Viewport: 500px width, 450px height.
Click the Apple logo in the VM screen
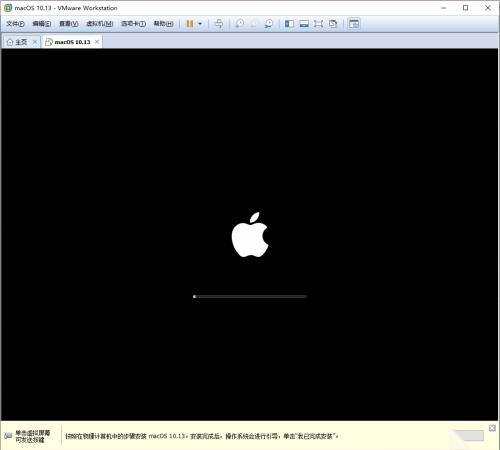click(250, 234)
